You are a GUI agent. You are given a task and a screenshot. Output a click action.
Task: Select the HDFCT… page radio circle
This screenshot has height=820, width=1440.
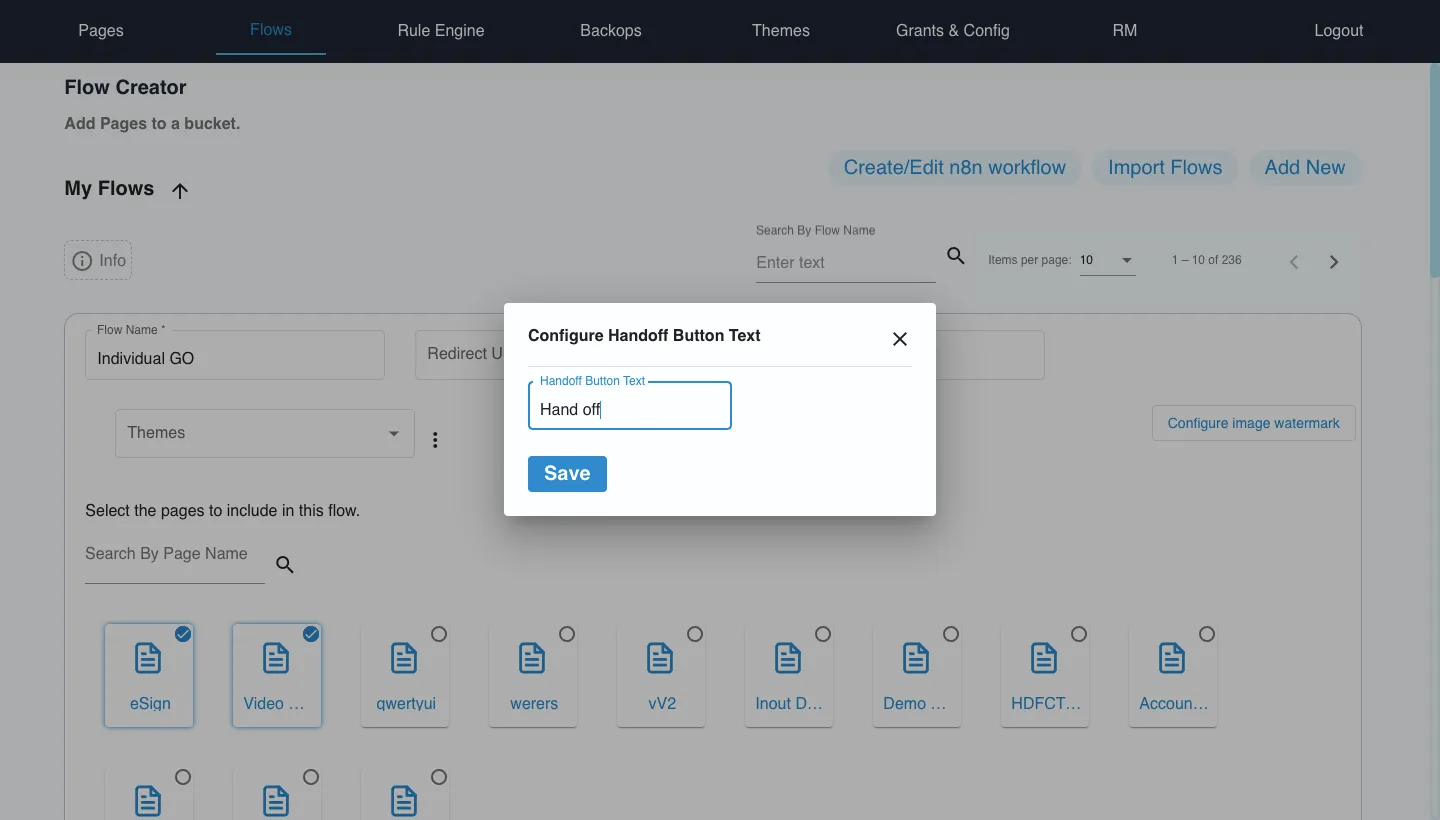(1079, 634)
